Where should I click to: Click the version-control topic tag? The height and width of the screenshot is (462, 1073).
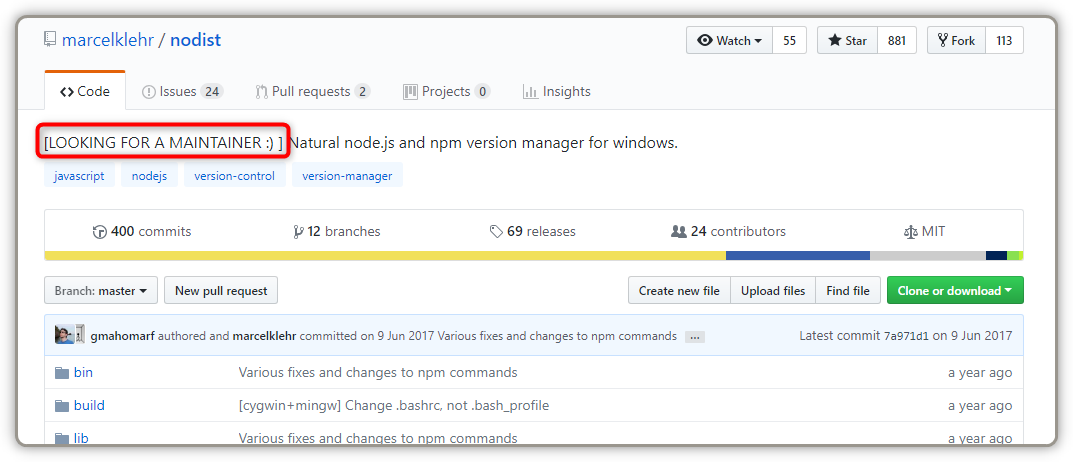tap(235, 176)
